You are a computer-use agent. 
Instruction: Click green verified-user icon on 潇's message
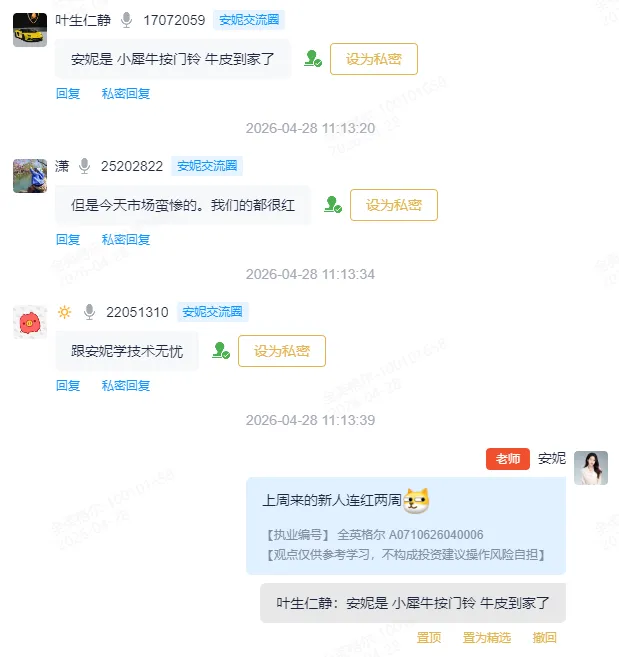[333, 205]
